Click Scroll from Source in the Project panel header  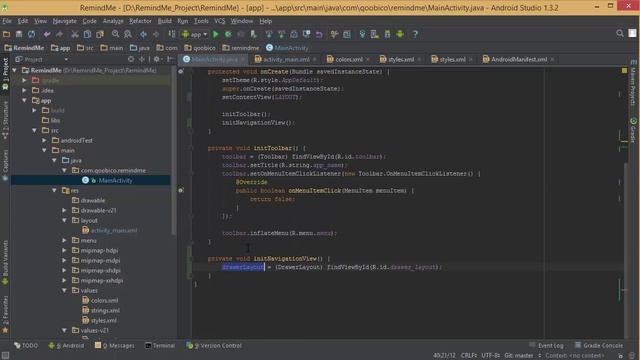tap(131, 59)
